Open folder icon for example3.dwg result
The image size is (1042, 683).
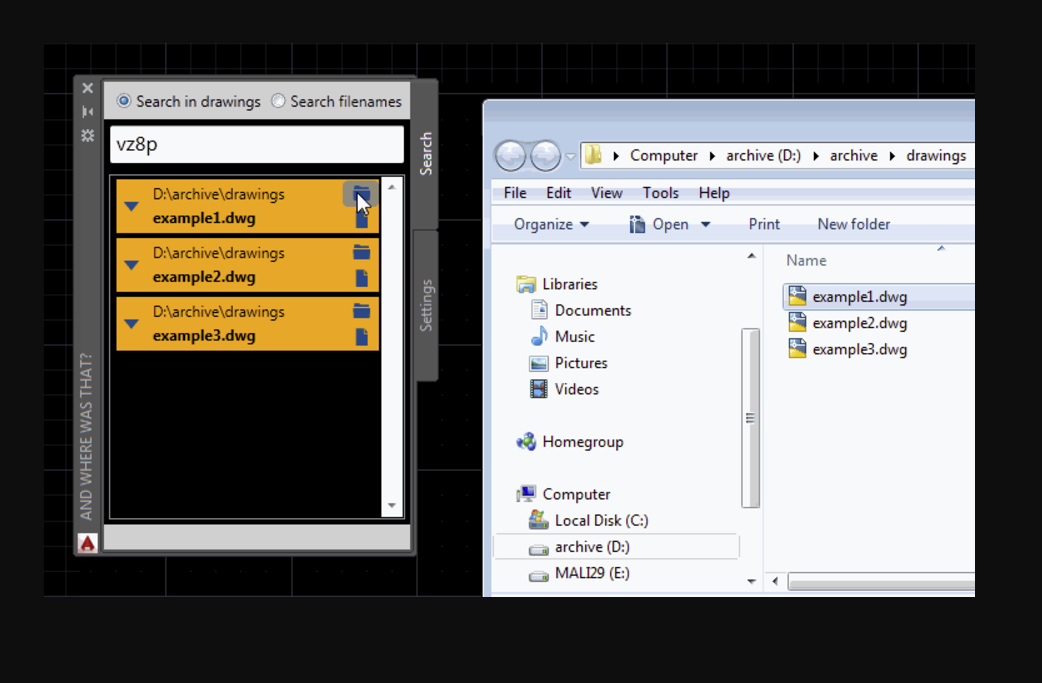click(x=361, y=310)
